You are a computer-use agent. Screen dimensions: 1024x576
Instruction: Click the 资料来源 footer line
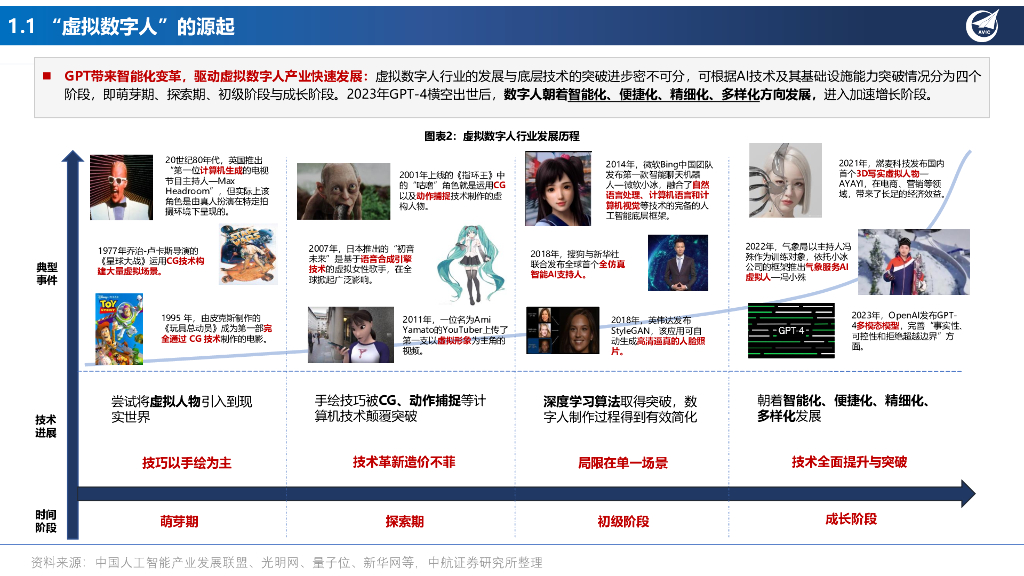[287, 562]
